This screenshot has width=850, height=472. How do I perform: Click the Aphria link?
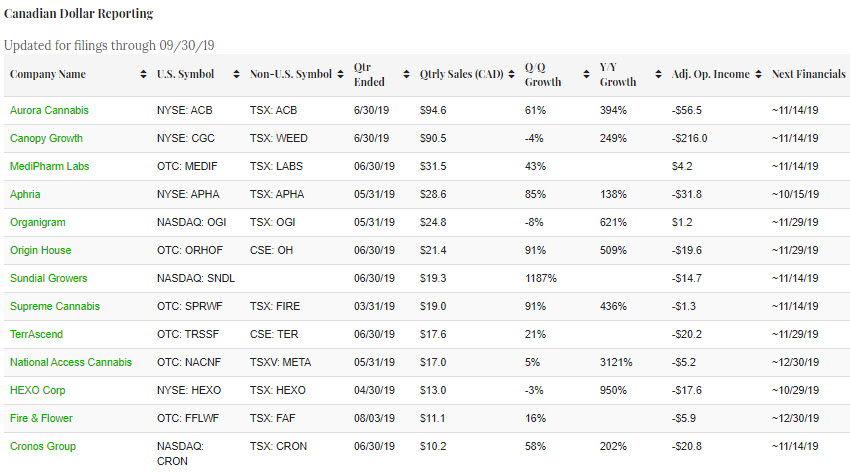pyautogui.click(x=26, y=194)
